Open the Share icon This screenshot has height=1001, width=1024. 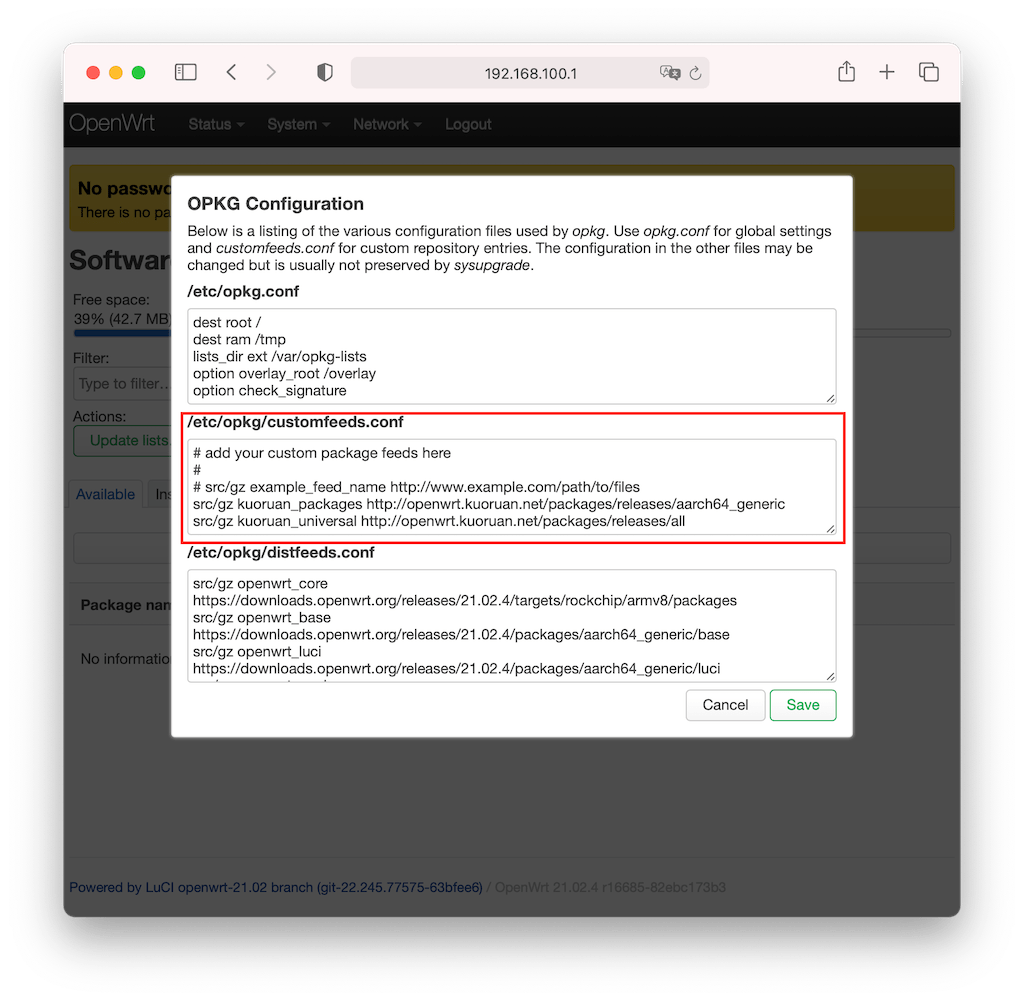tap(846, 71)
